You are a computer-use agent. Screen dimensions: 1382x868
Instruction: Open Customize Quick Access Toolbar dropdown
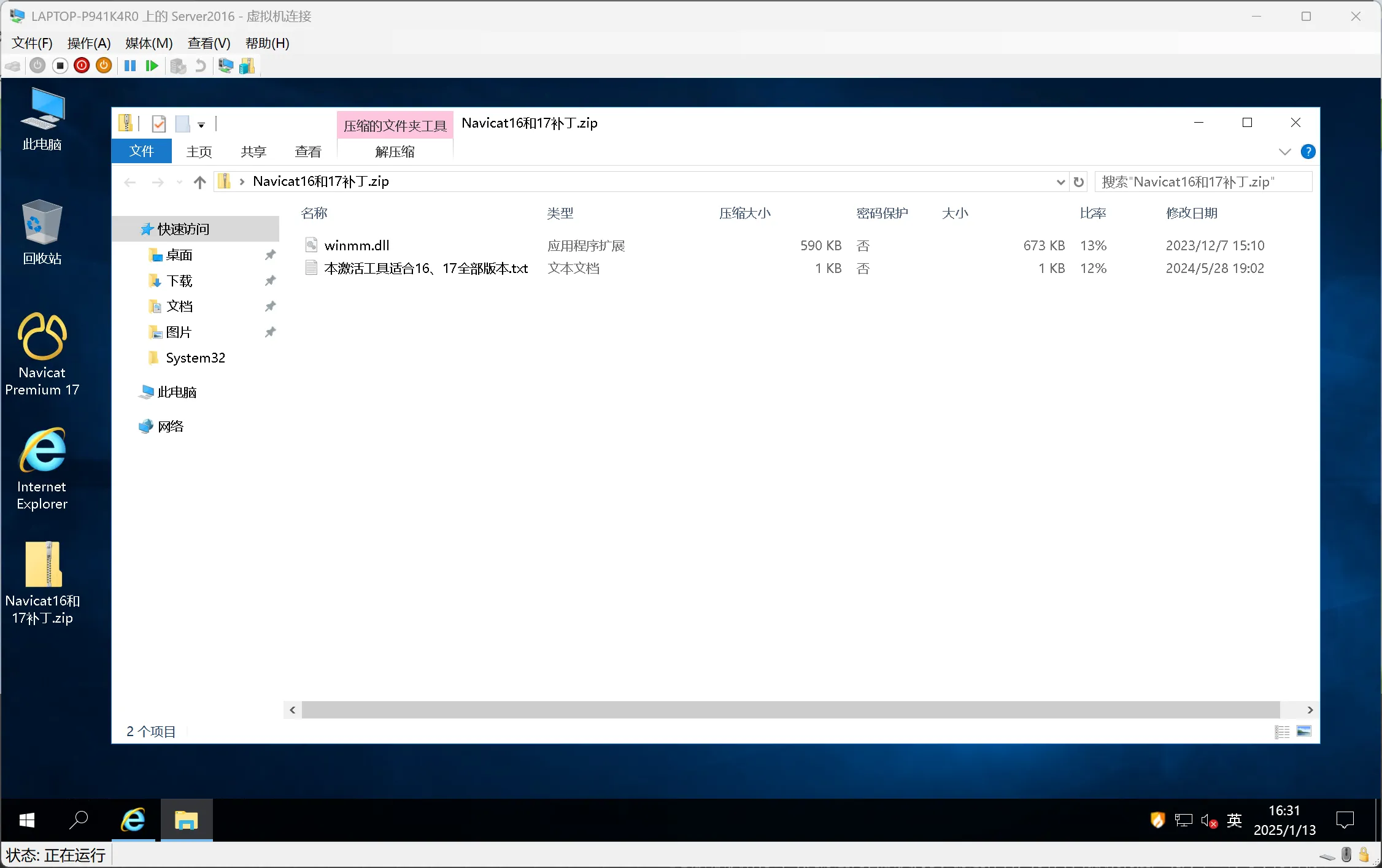[201, 125]
